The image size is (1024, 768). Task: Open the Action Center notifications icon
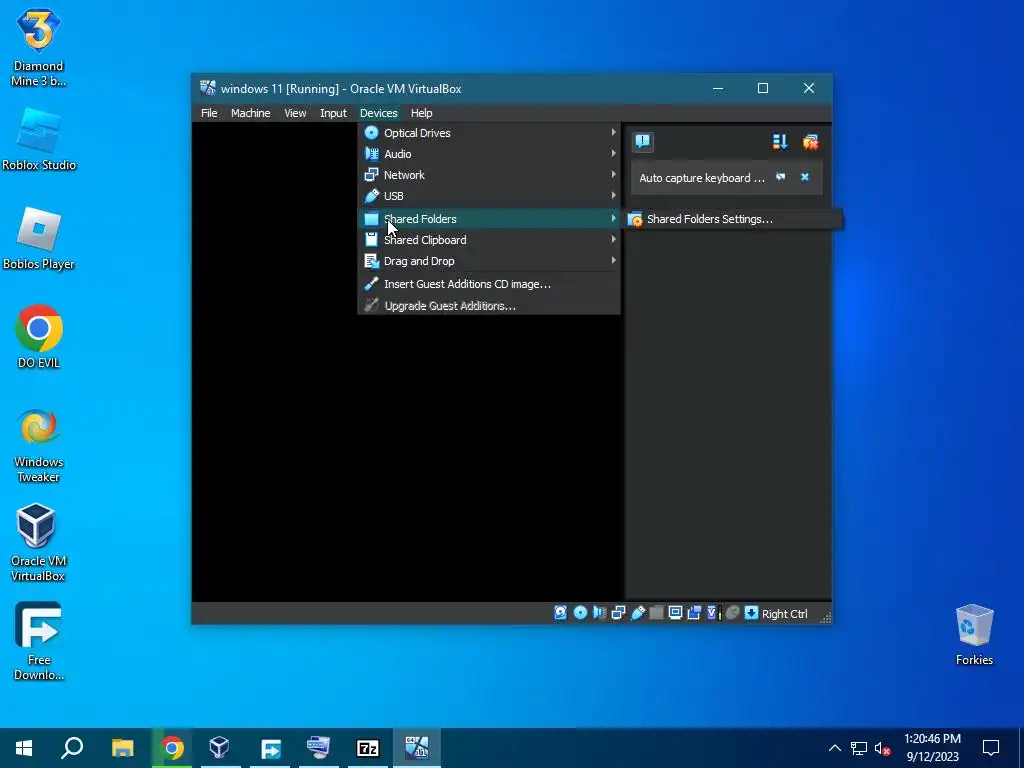click(x=991, y=748)
